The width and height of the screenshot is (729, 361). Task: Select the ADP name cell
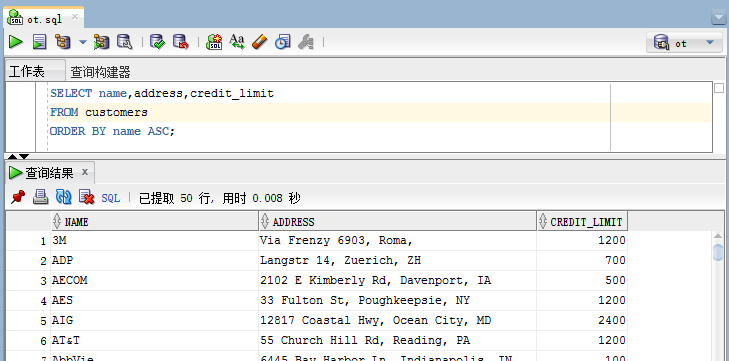[154, 261]
